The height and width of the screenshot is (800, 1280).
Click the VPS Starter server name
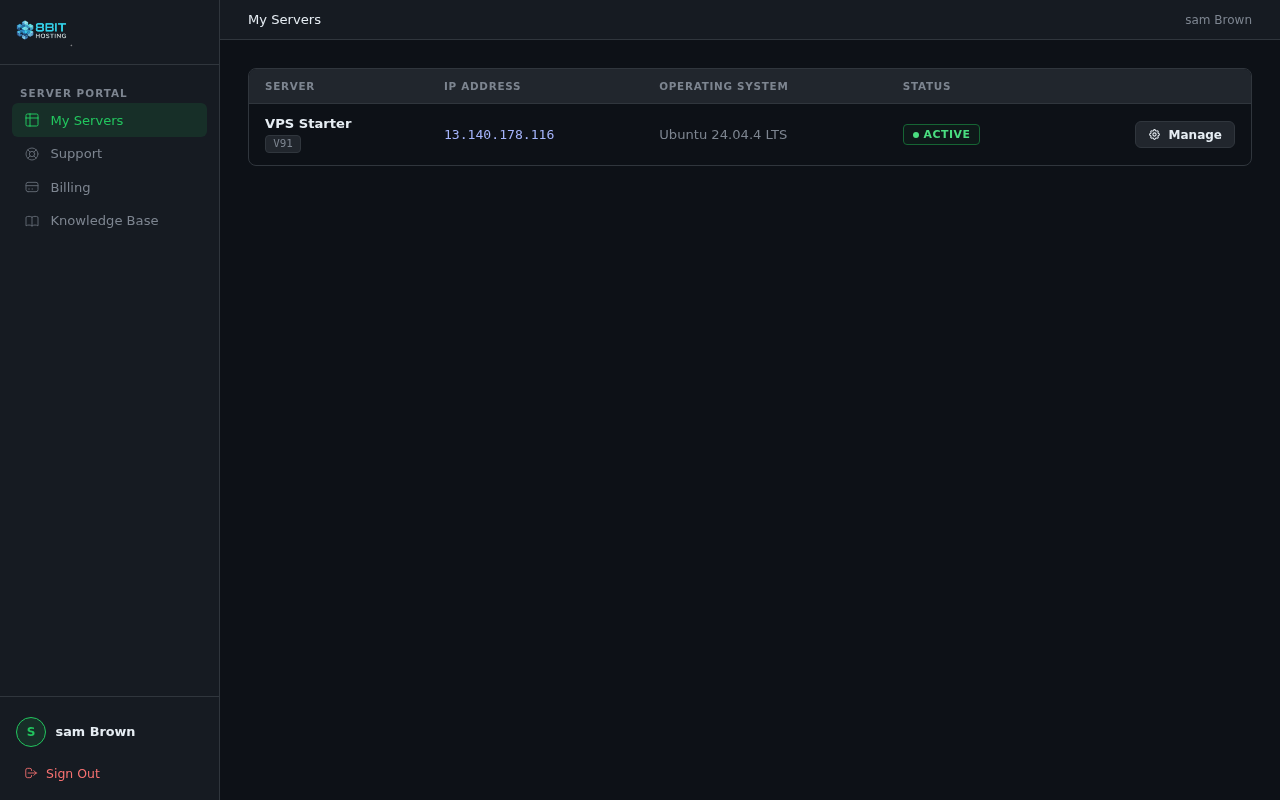308,124
